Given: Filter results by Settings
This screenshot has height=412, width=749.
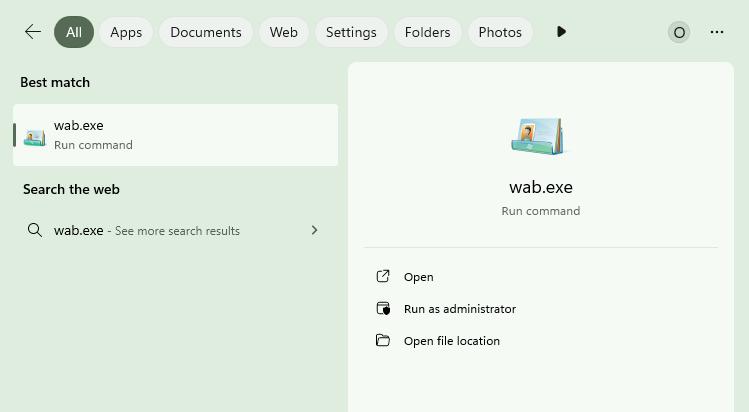Looking at the screenshot, I should pyautogui.click(x=351, y=32).
